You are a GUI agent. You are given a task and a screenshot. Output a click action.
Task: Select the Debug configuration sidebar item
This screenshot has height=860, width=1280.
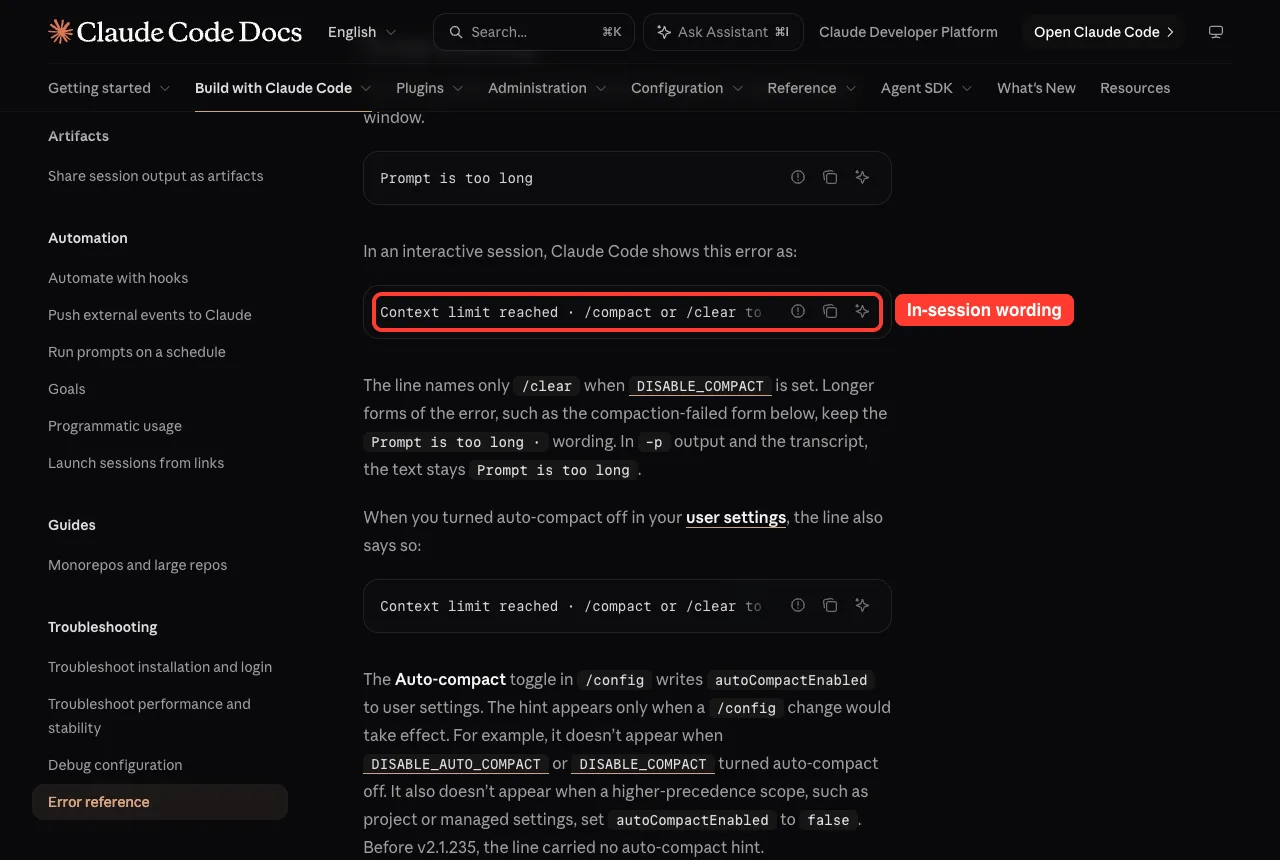coord(115,765)
